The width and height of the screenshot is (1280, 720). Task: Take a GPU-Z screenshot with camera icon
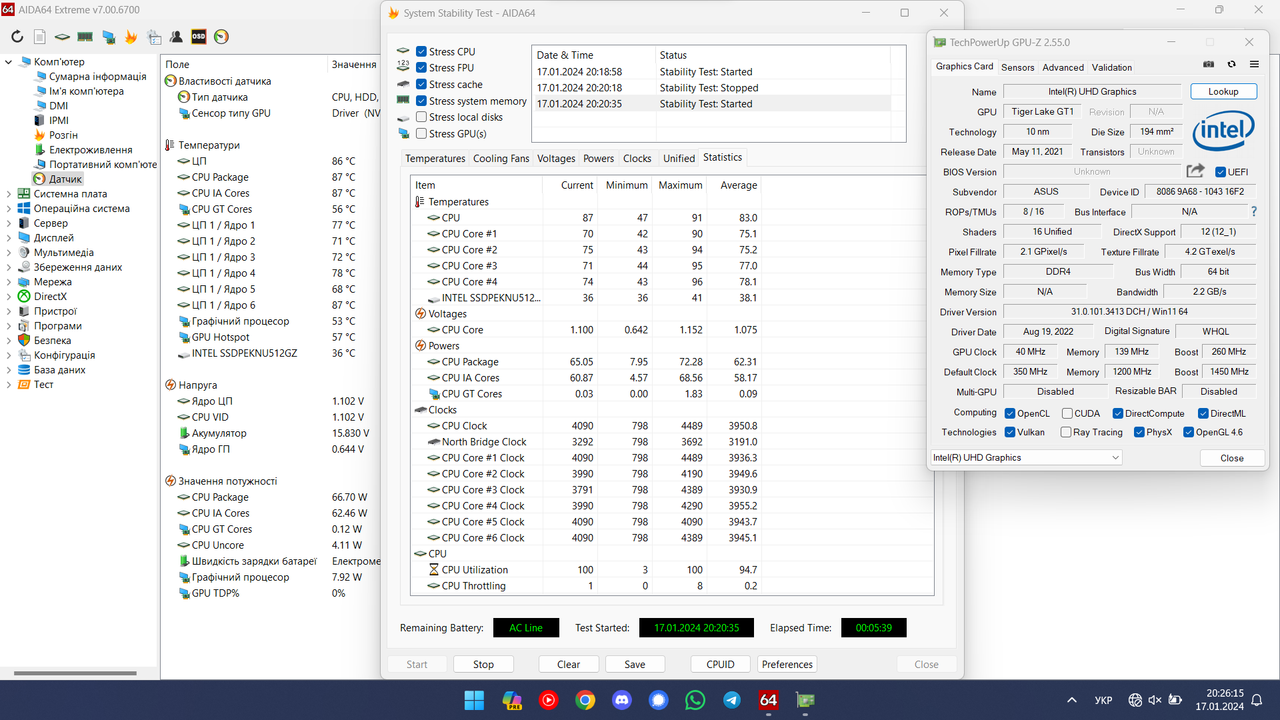(1208, 64)
